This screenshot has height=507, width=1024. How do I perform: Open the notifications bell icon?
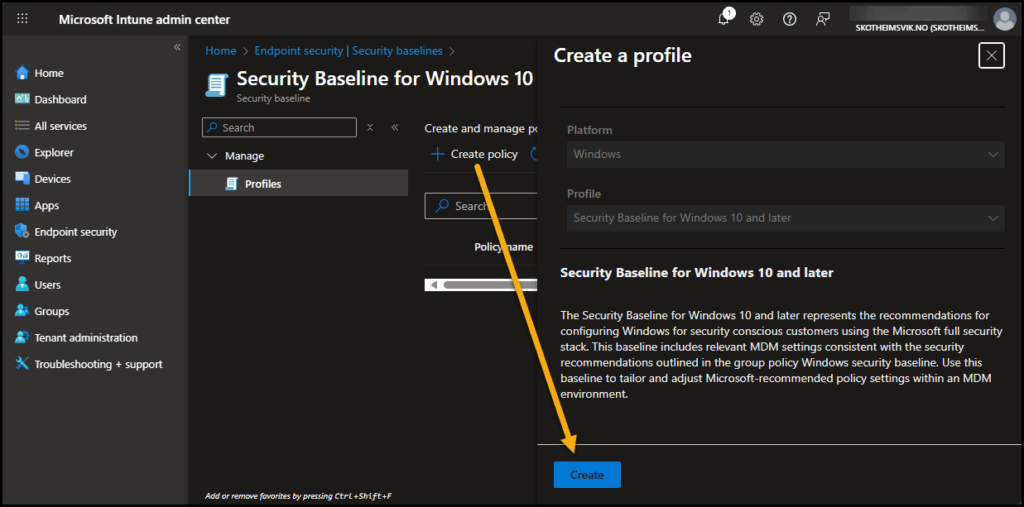click(724, 19)
